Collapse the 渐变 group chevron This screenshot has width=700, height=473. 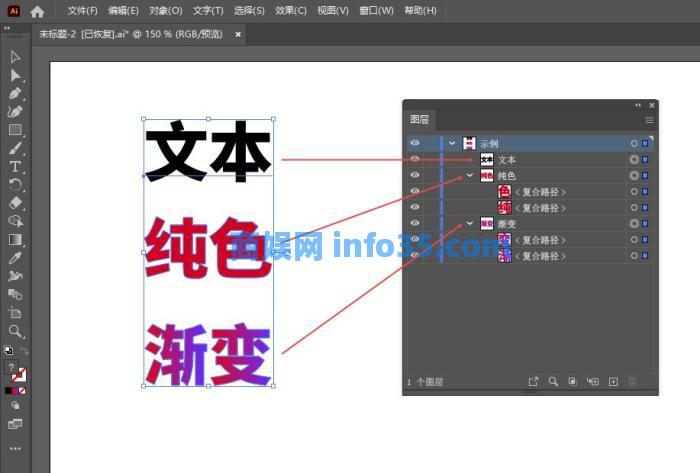470,223
